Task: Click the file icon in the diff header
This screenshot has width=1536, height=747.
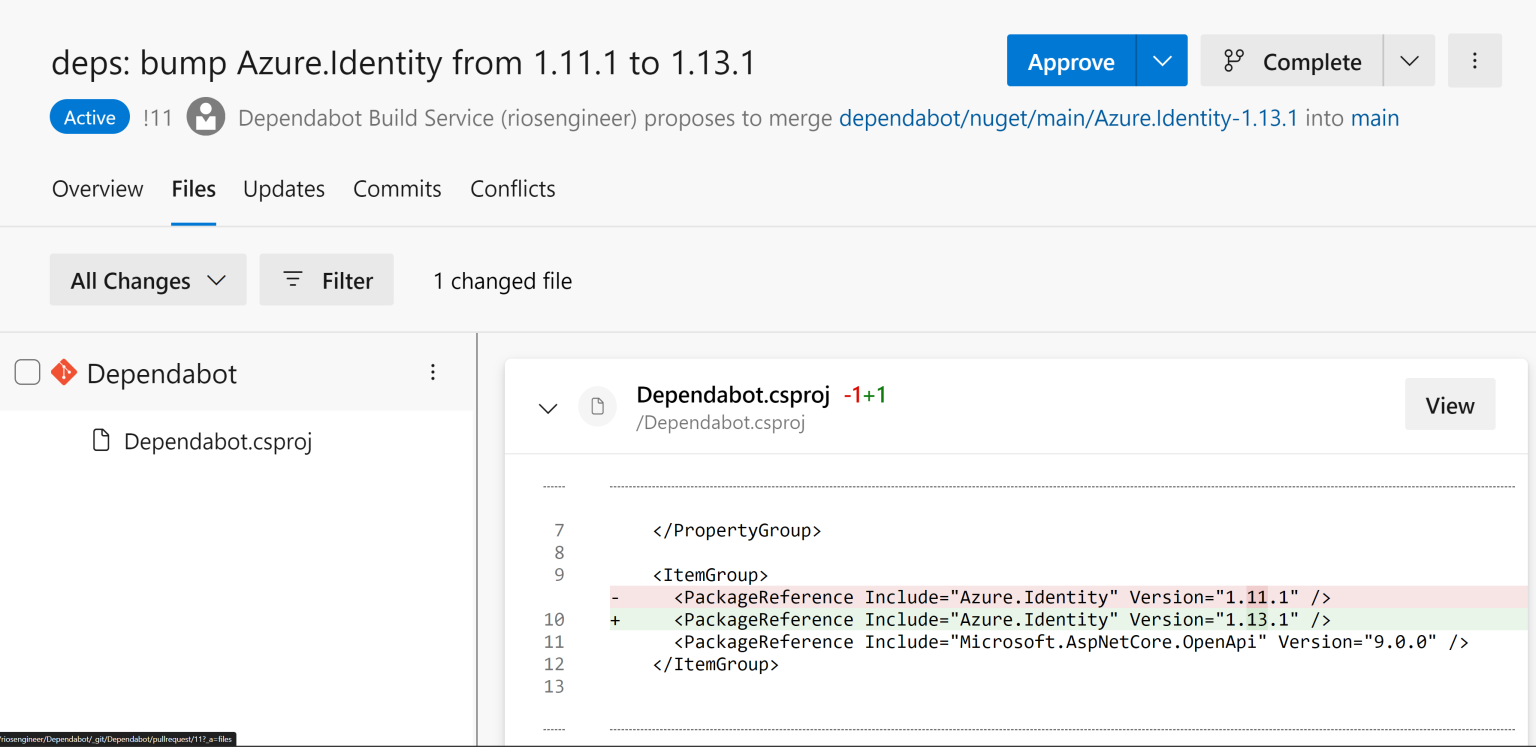Action: point(597,407)
